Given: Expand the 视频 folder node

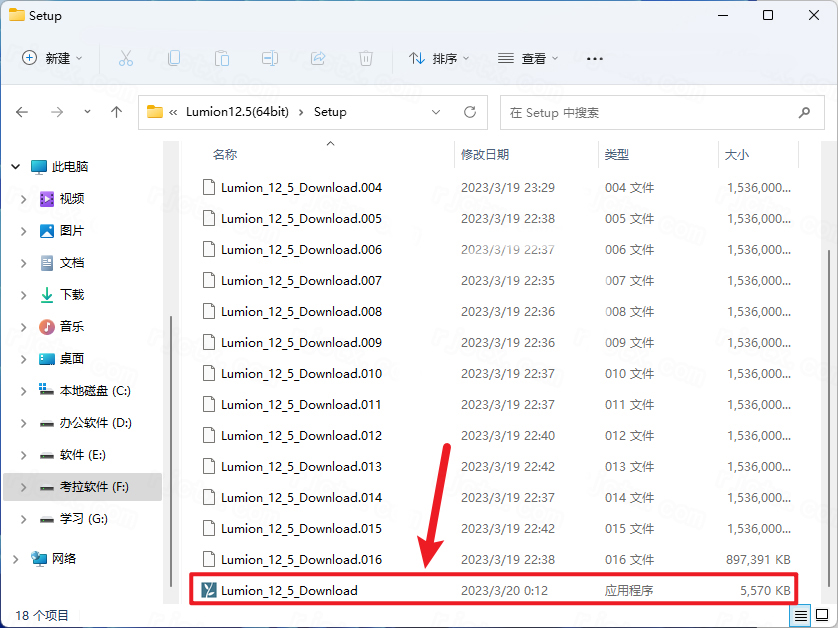Looking at the screenshot, I should (x=24, y=199).
